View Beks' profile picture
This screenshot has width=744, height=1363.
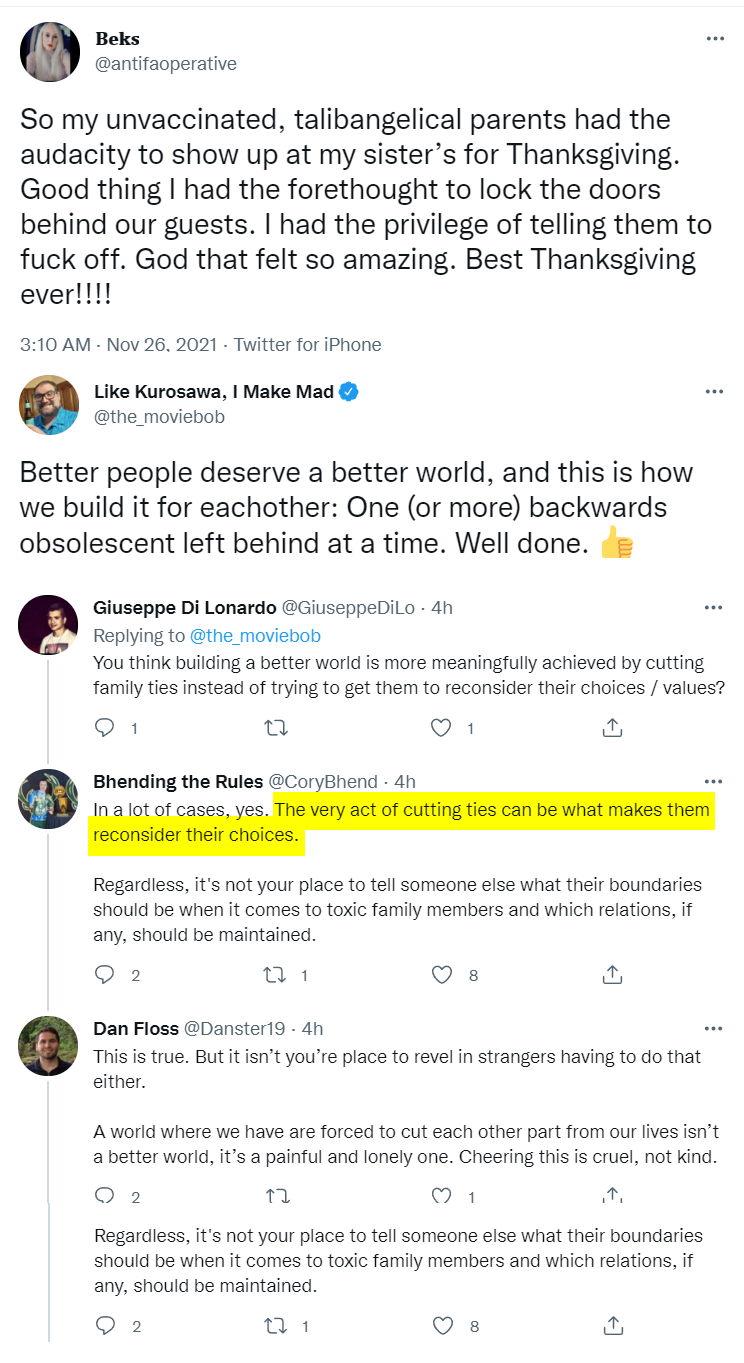49,52
